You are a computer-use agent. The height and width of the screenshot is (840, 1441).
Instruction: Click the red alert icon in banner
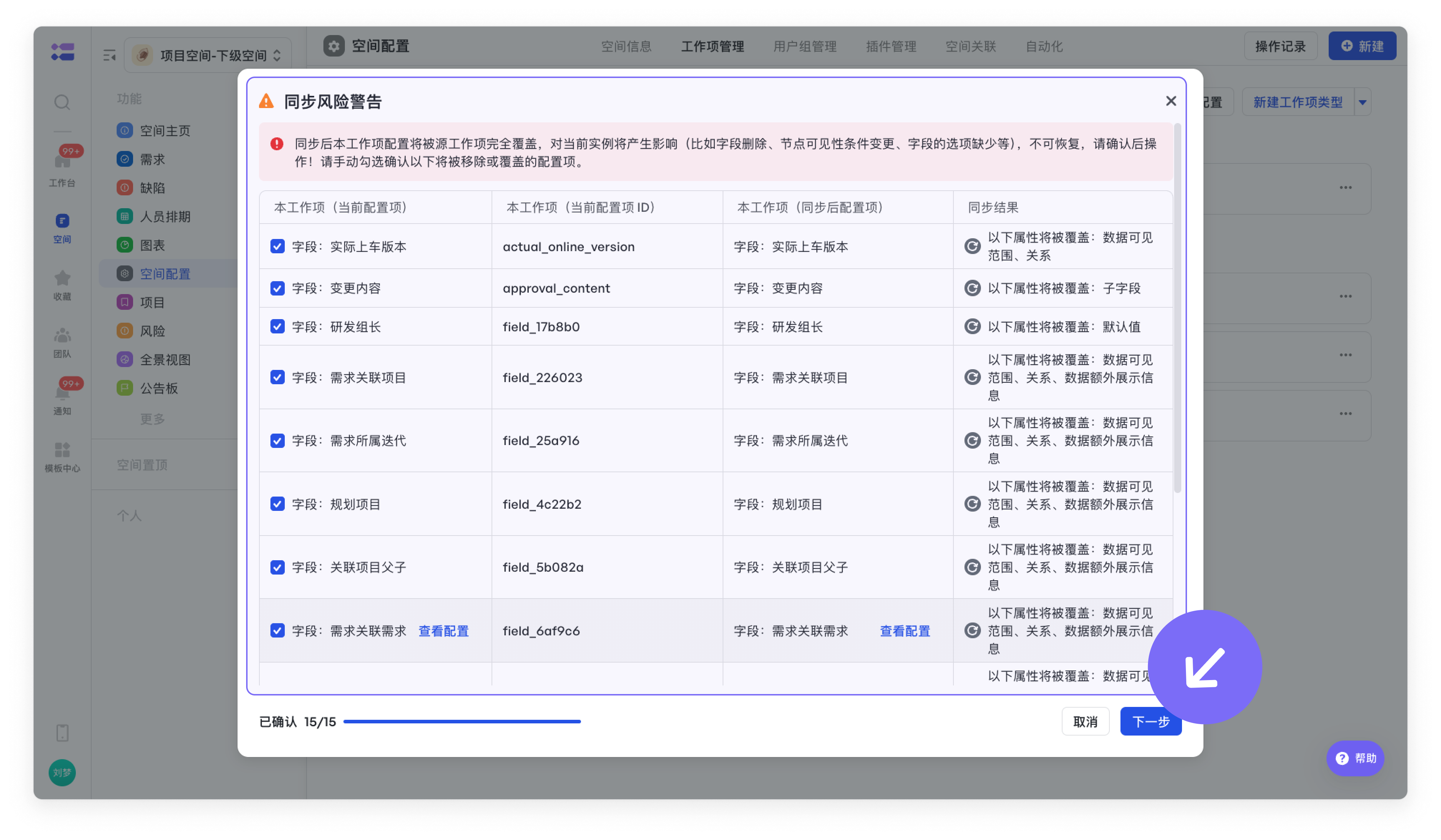(x=277, y=143)
